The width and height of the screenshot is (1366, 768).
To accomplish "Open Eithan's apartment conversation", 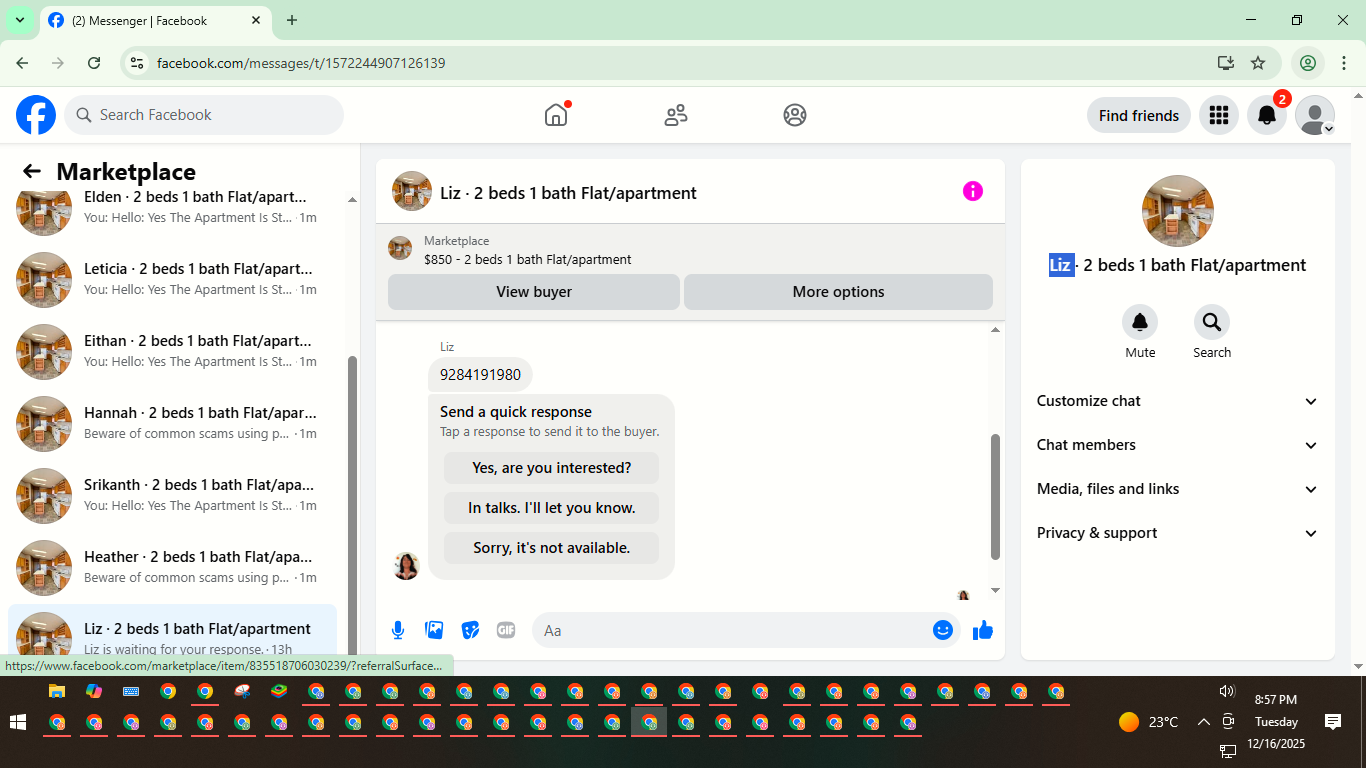I will coord(172,351).
